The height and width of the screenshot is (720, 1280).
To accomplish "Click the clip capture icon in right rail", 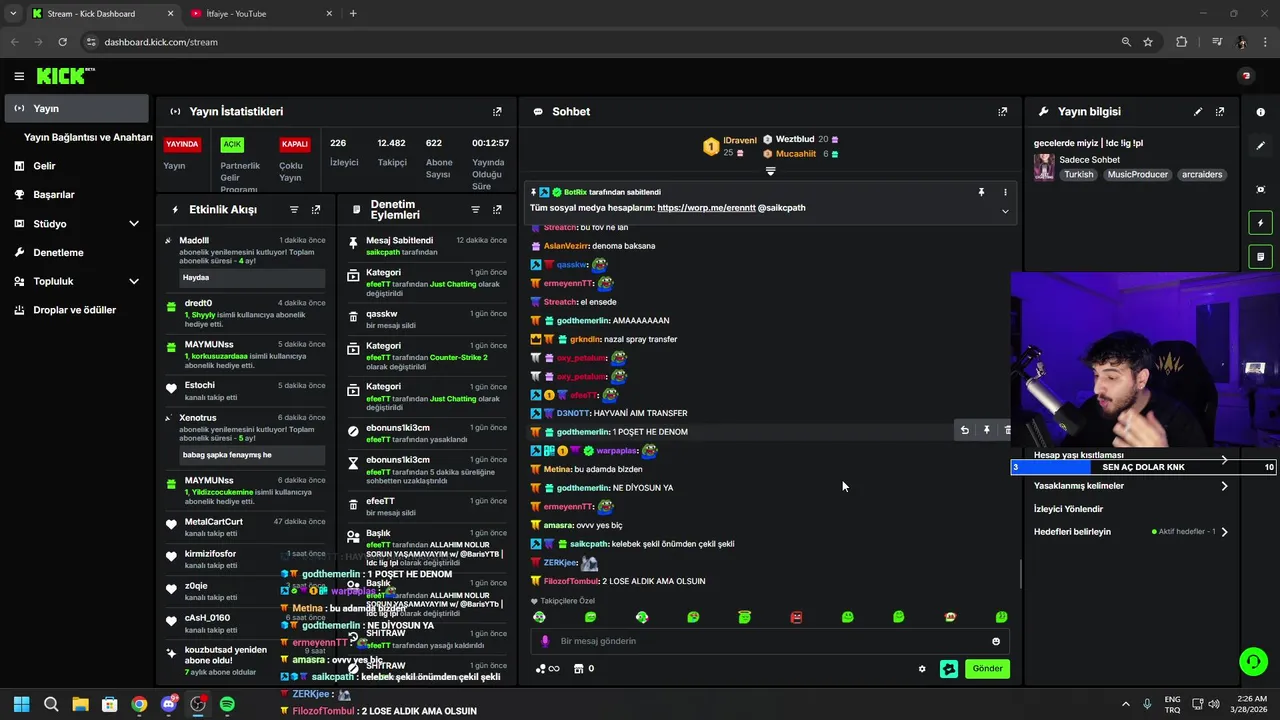I will tap(1260, 189).
